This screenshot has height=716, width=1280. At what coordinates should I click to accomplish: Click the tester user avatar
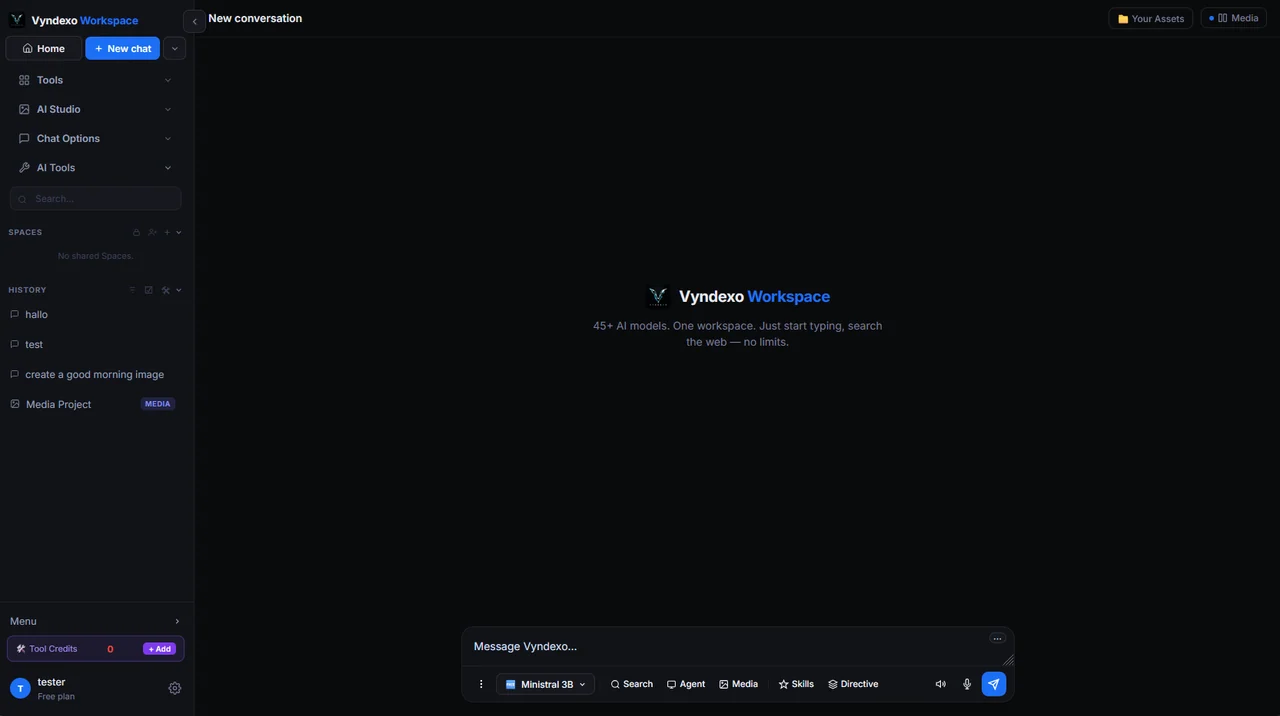click(20, 688)
